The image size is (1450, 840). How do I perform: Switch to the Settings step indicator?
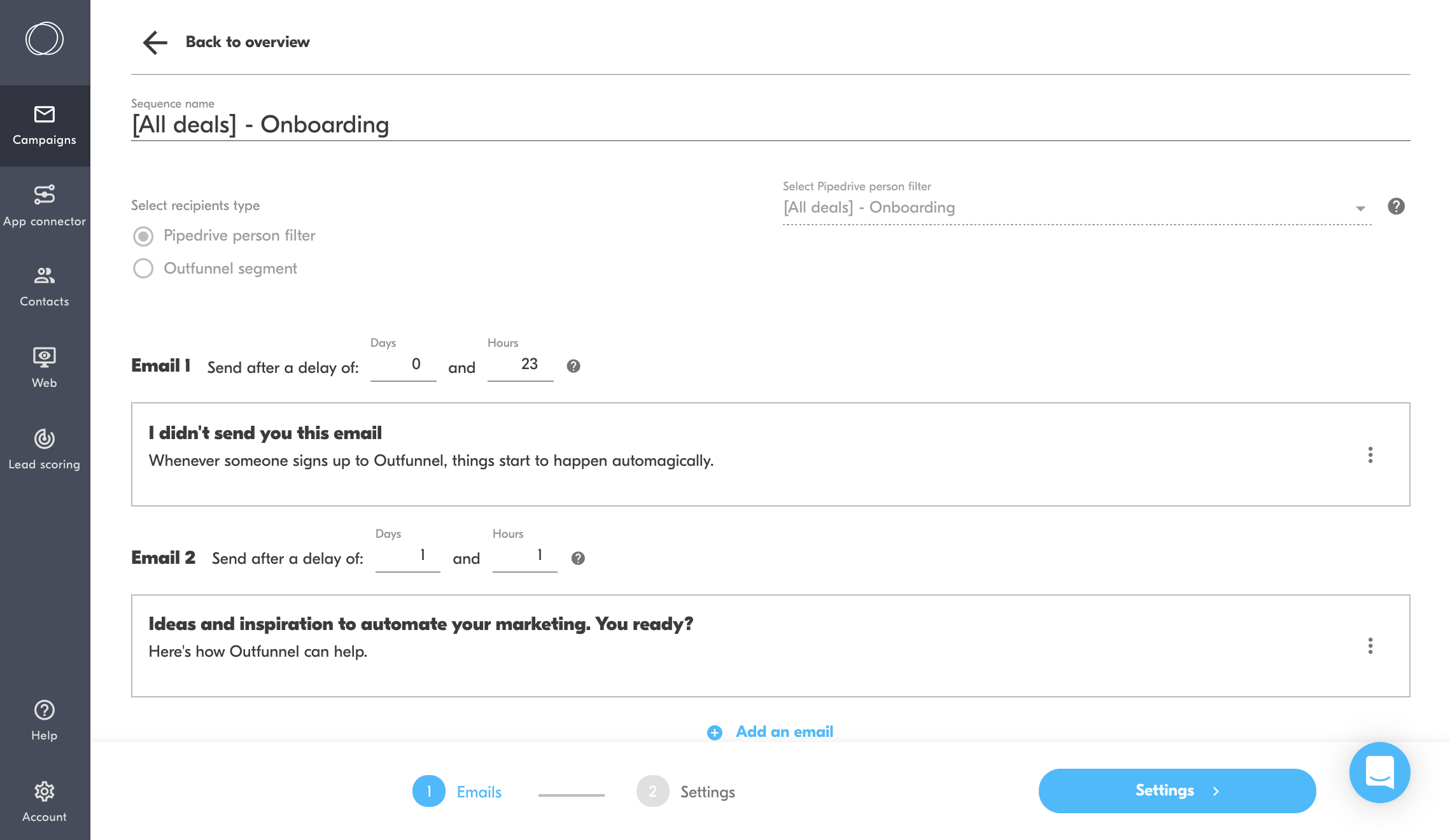(686, 791)
